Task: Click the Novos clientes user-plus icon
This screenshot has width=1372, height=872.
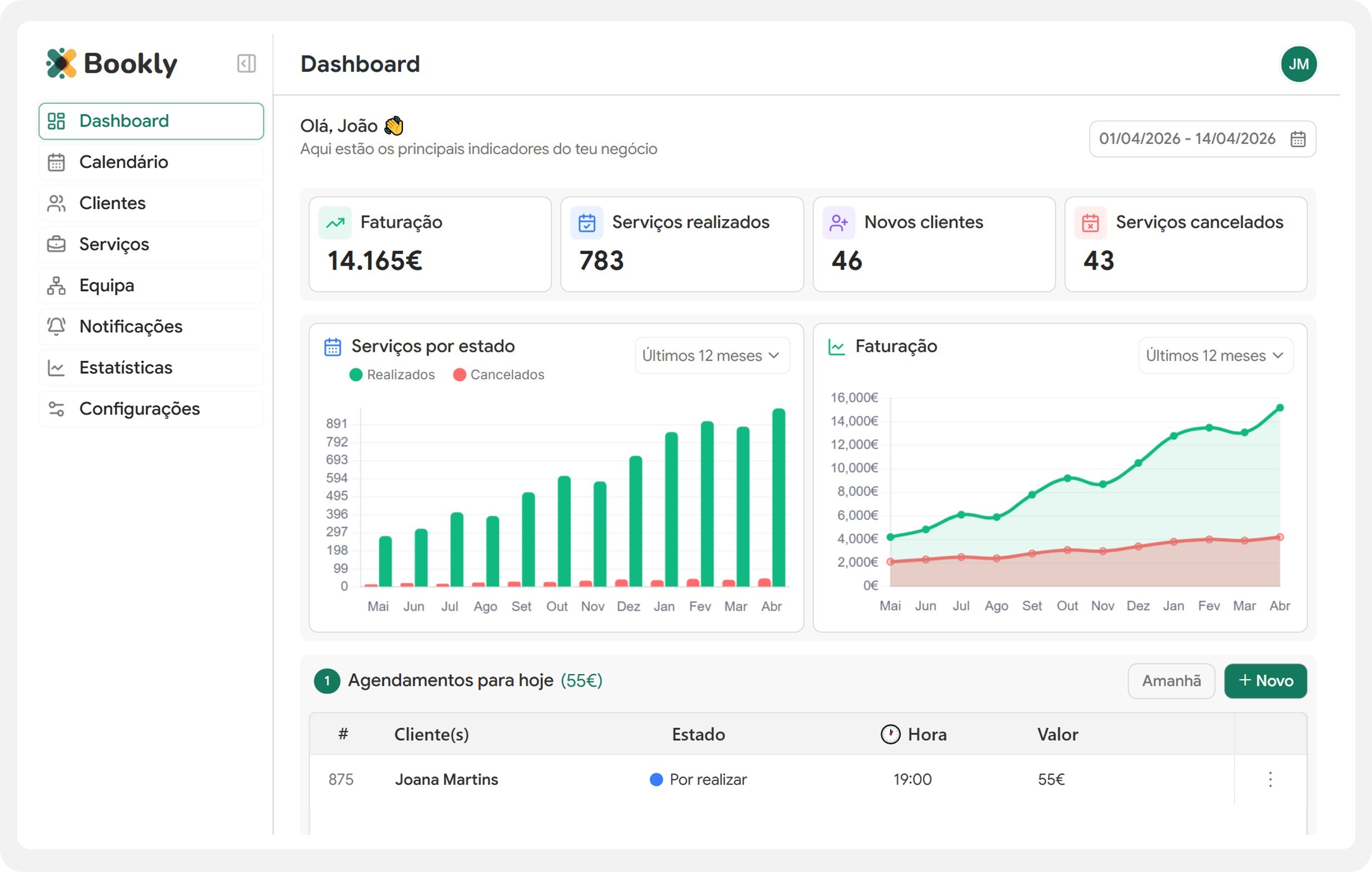Action: pos(838,223)
